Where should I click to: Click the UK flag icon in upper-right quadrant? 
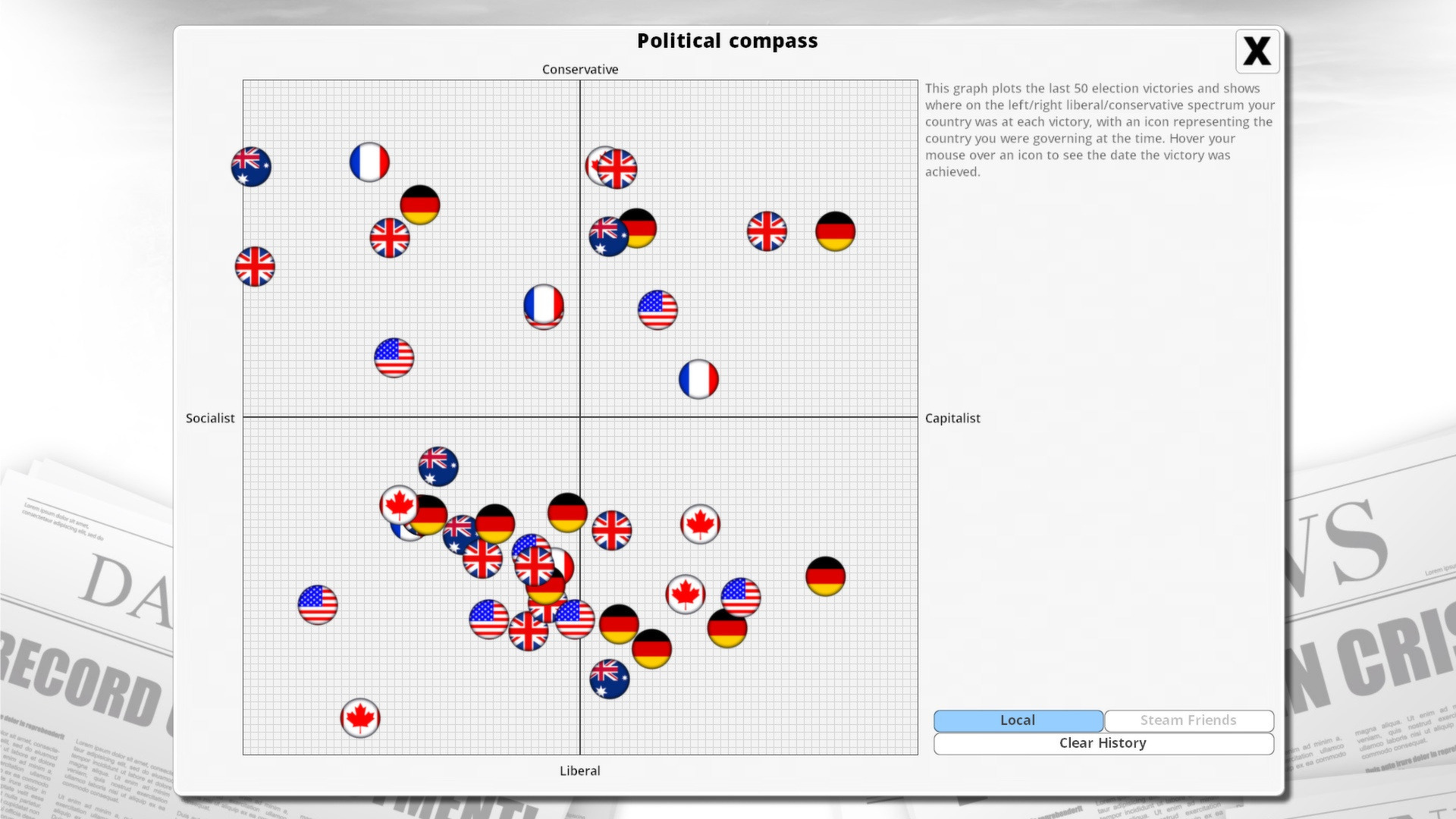pyautogui.click(x=766, y=231)
